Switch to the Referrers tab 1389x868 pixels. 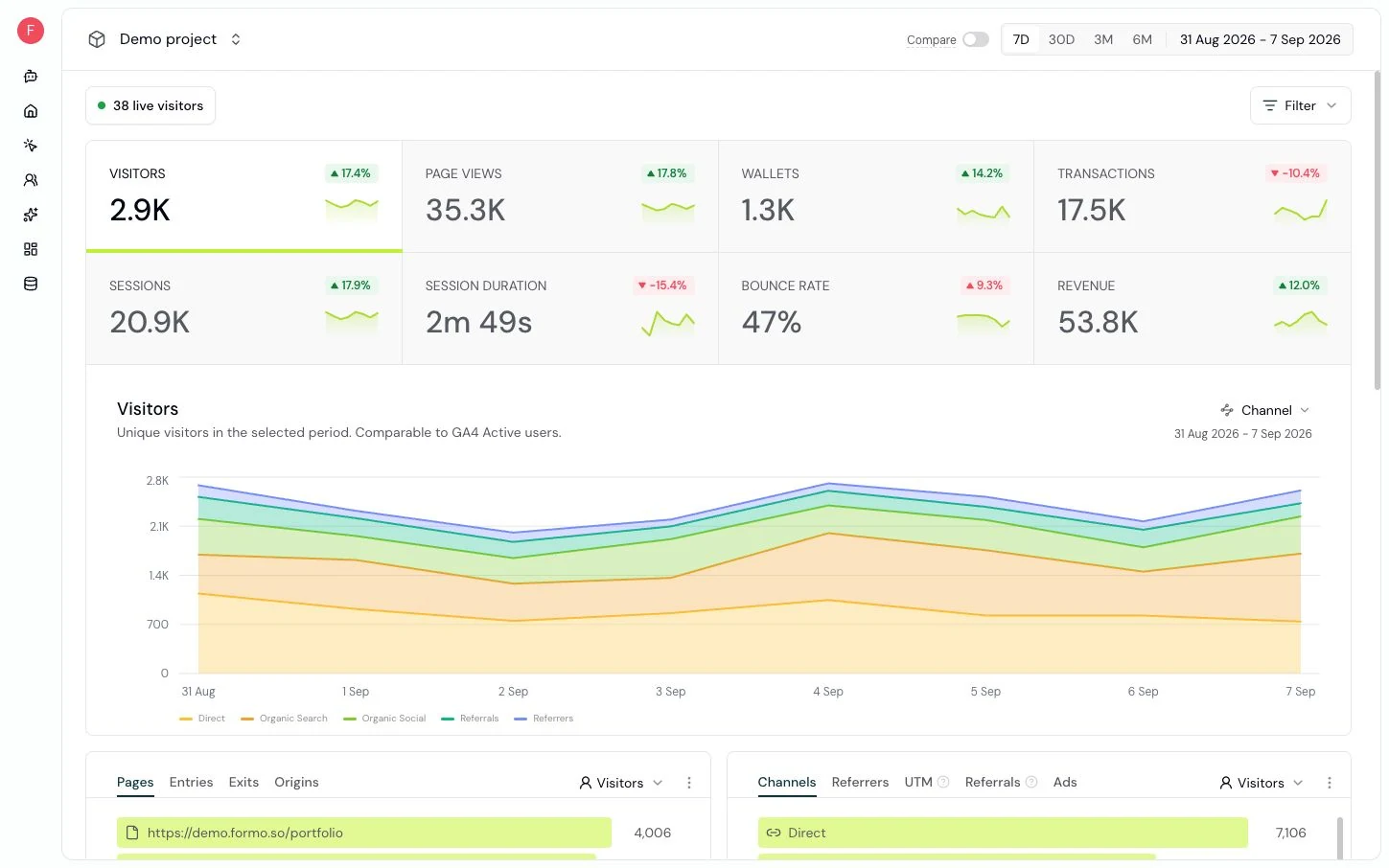coord(860,782)
